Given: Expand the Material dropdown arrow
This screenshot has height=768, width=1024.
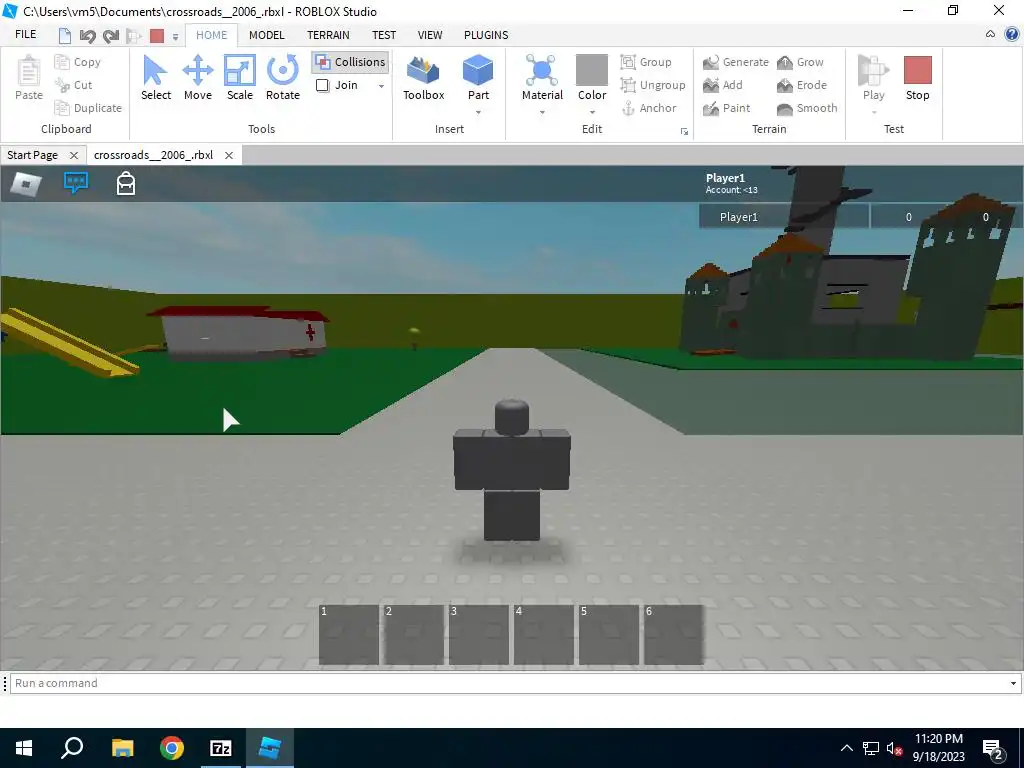Looking at the screenshot, I should [542, 112].
